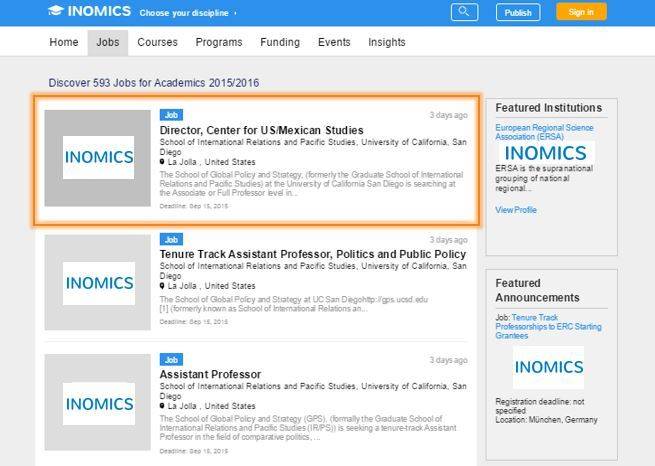This screenshot has height=466, width=655.
Task: Click the Featured Institutions heading
Action: pos(548,108)
